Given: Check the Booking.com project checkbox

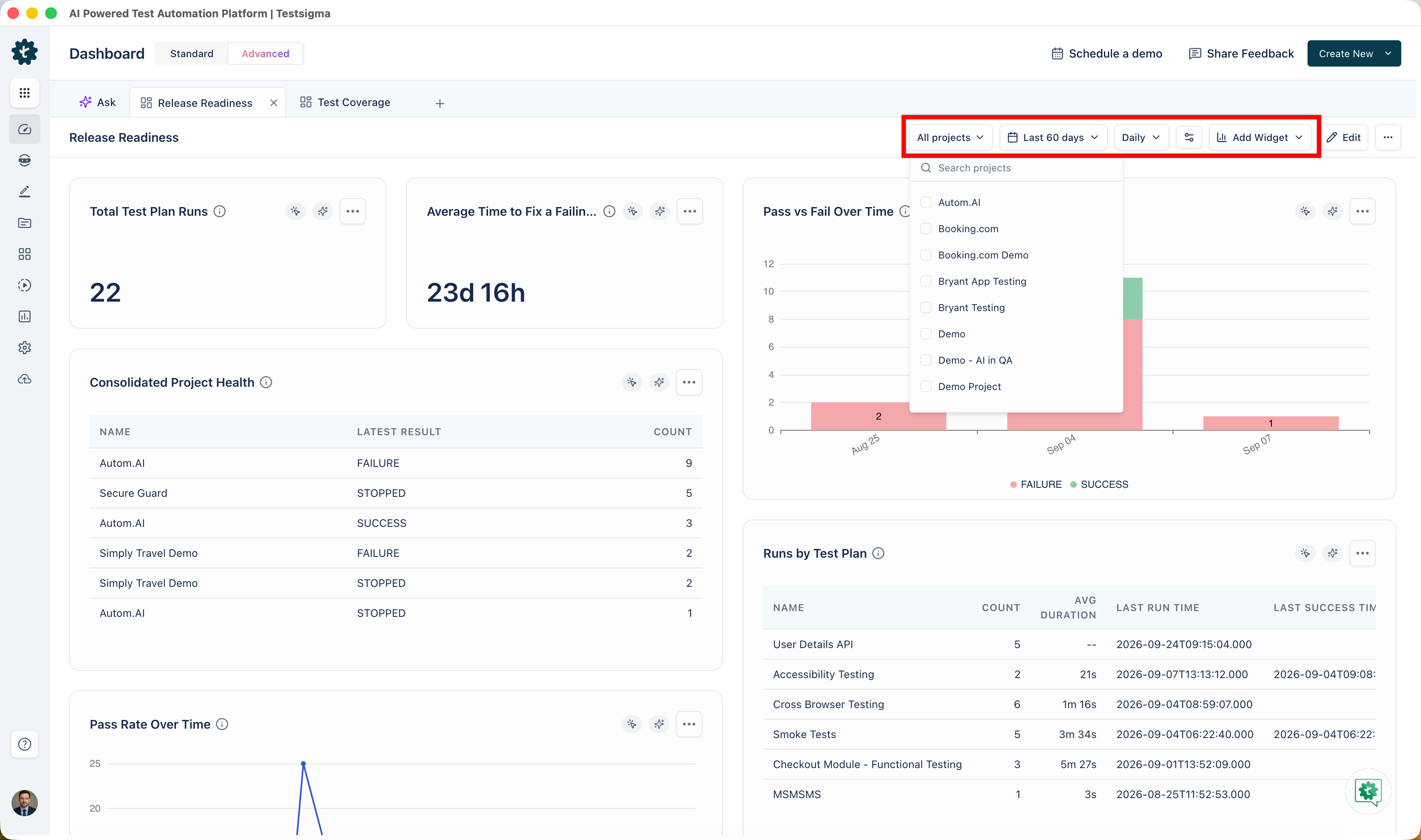Looking at the screenshot, I should pyautogui.click(x=926, y=228).
